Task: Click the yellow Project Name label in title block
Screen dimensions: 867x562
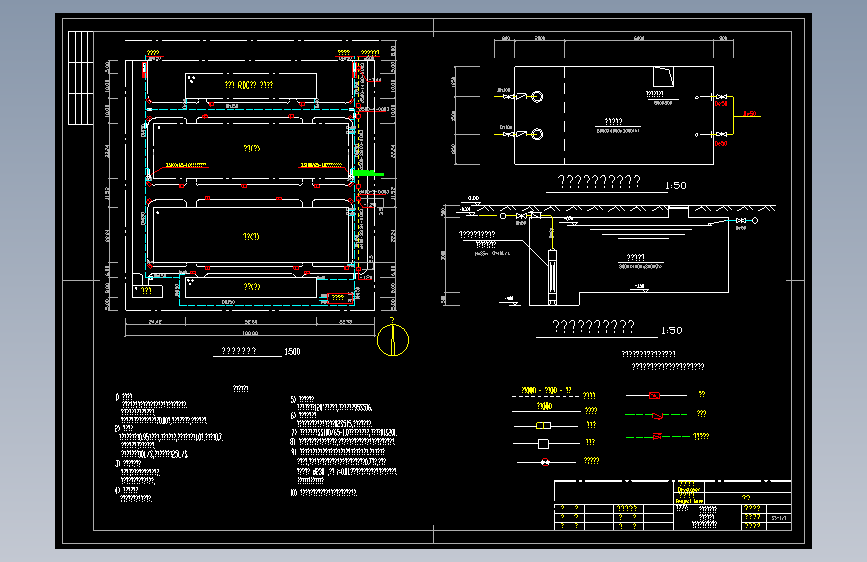Action: pyautogui.click(x=689, y=501)
